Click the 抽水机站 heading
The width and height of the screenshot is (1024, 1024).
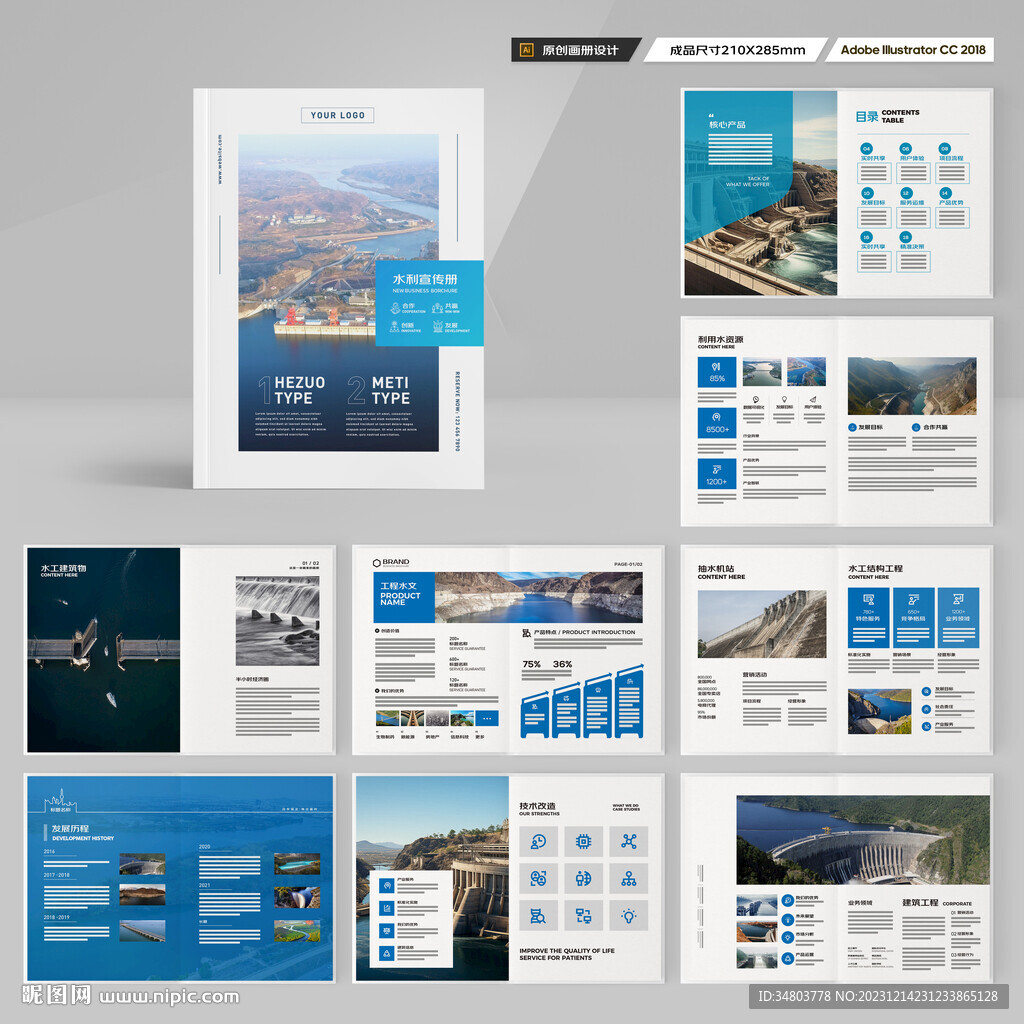tap(716, 568)
